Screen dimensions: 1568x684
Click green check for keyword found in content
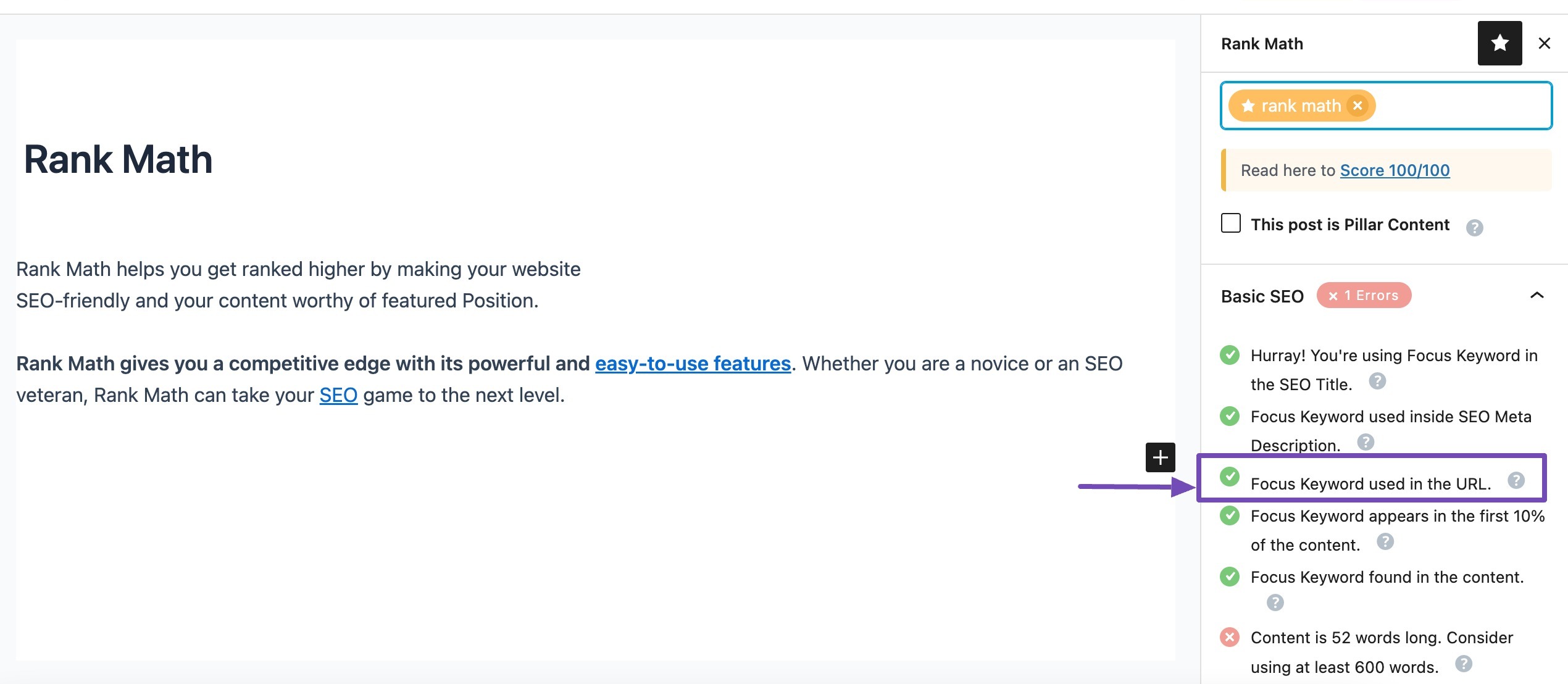coord(1230,577)
